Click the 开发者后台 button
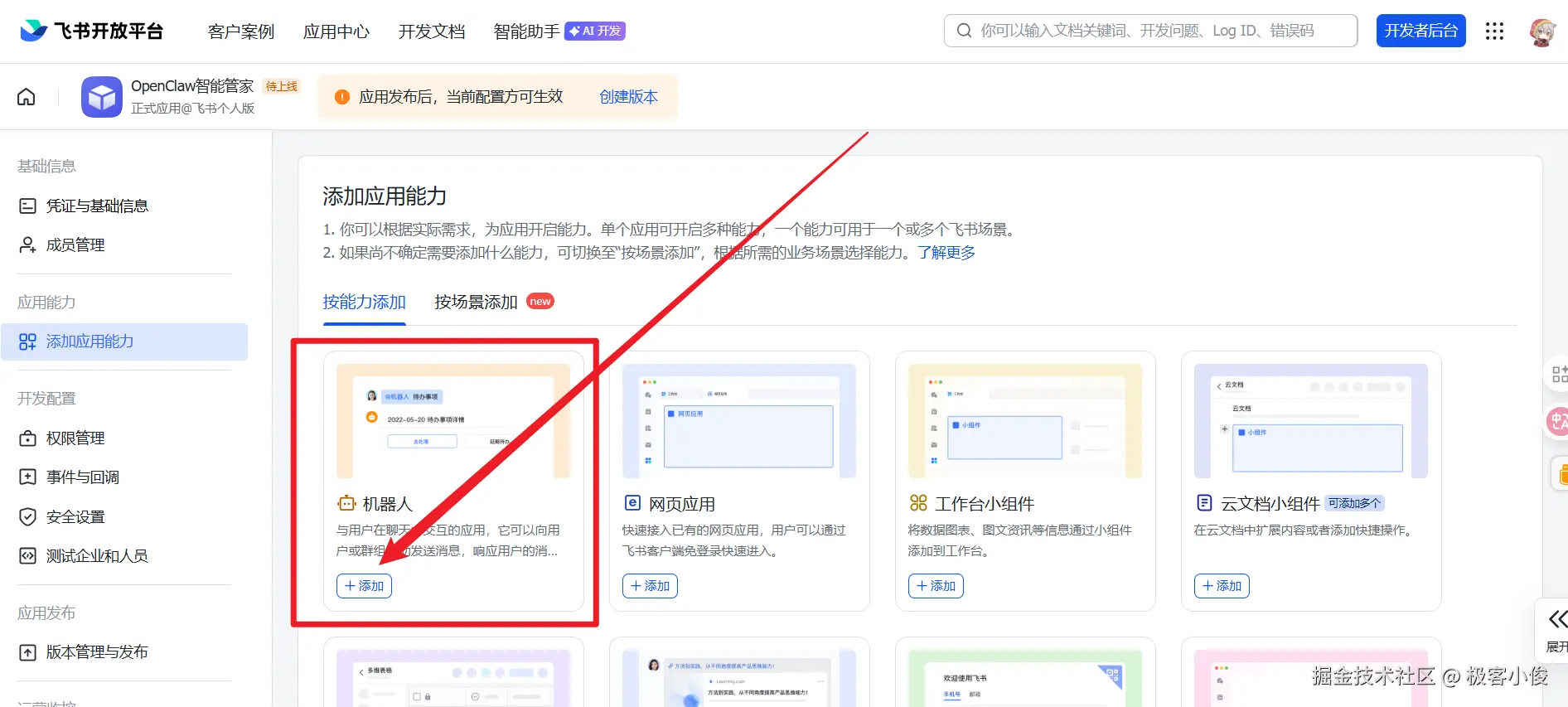 point(1421,31)
